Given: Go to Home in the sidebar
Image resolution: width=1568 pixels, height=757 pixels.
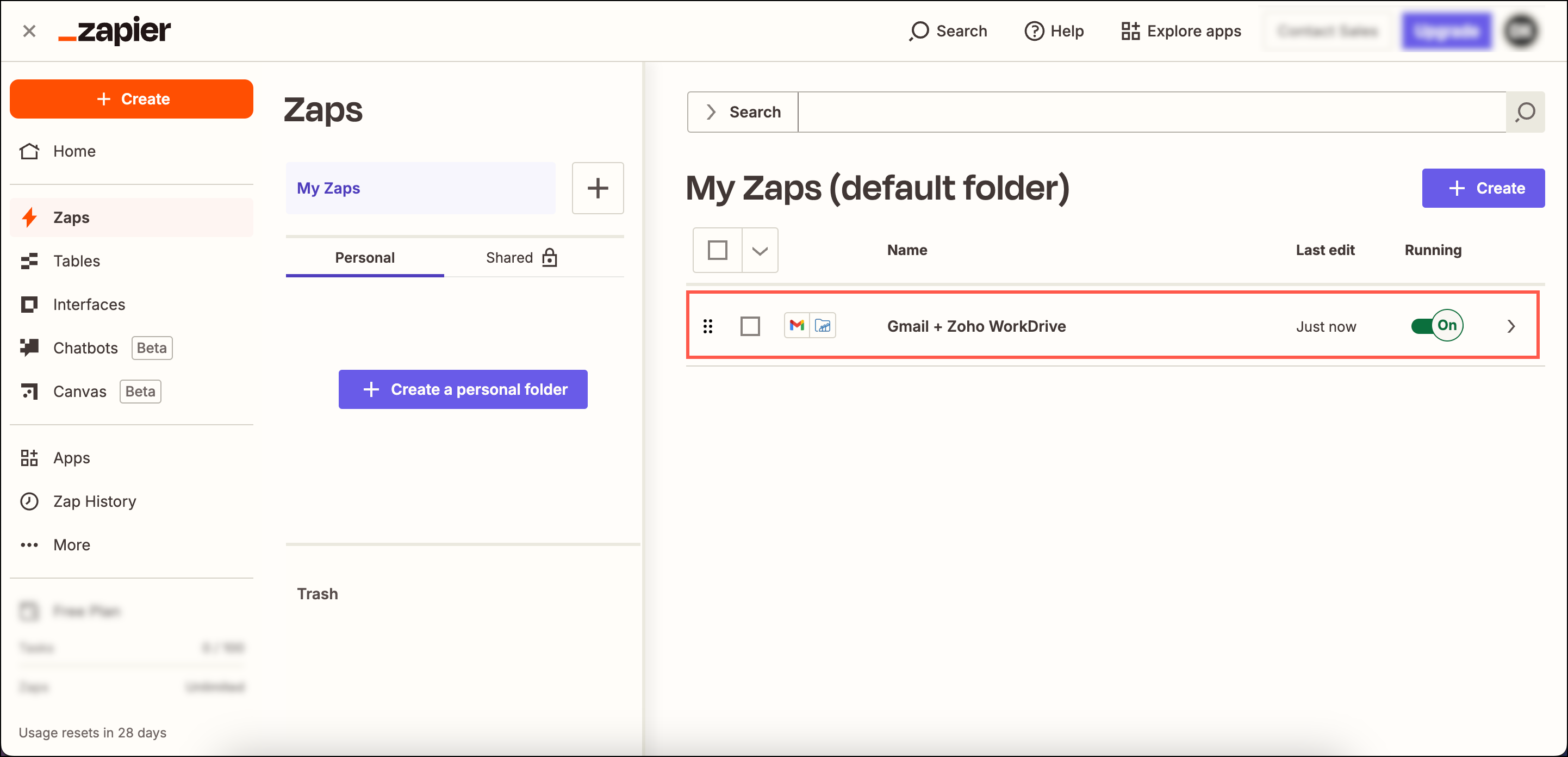Looking at the screenshot, I should tap(132, 151).
